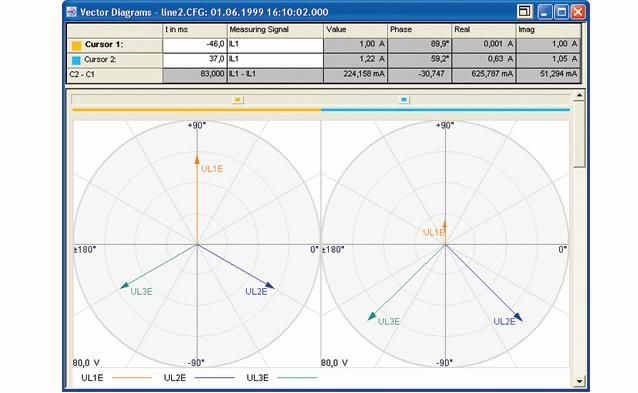Click the UL3E vector label in right diagram

[389, 322]
